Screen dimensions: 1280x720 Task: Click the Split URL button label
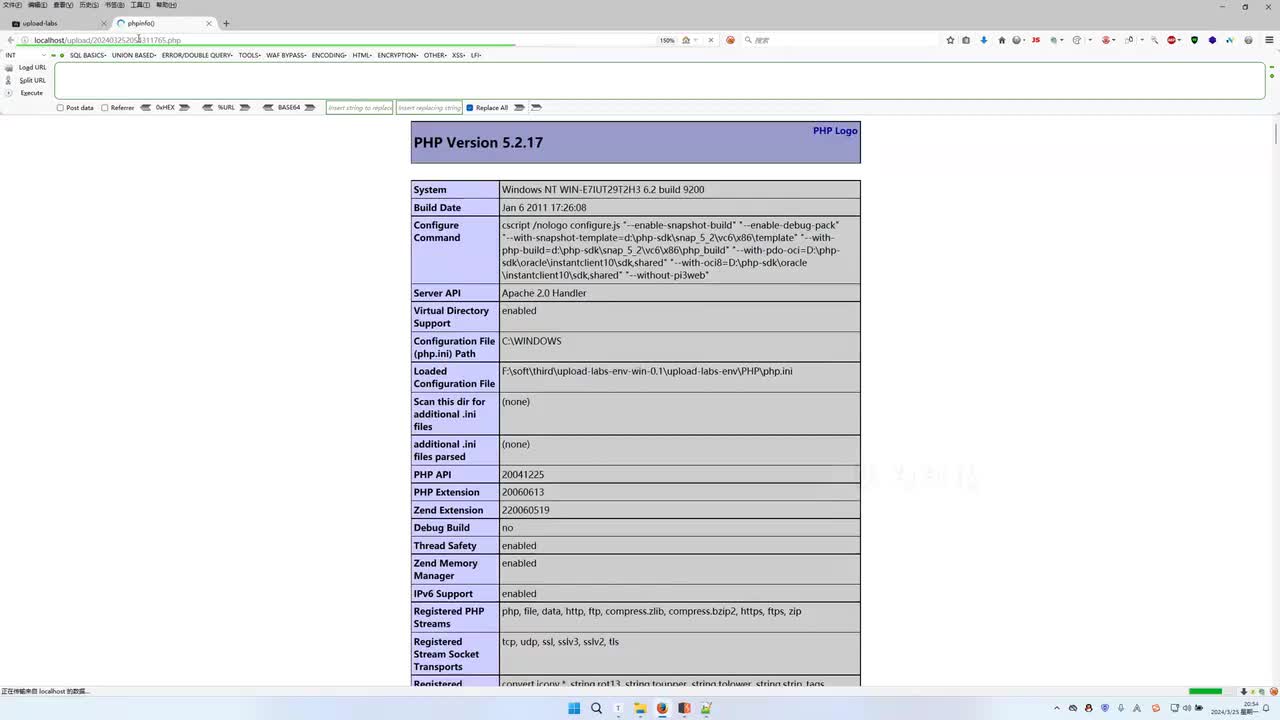coord(33,80)
